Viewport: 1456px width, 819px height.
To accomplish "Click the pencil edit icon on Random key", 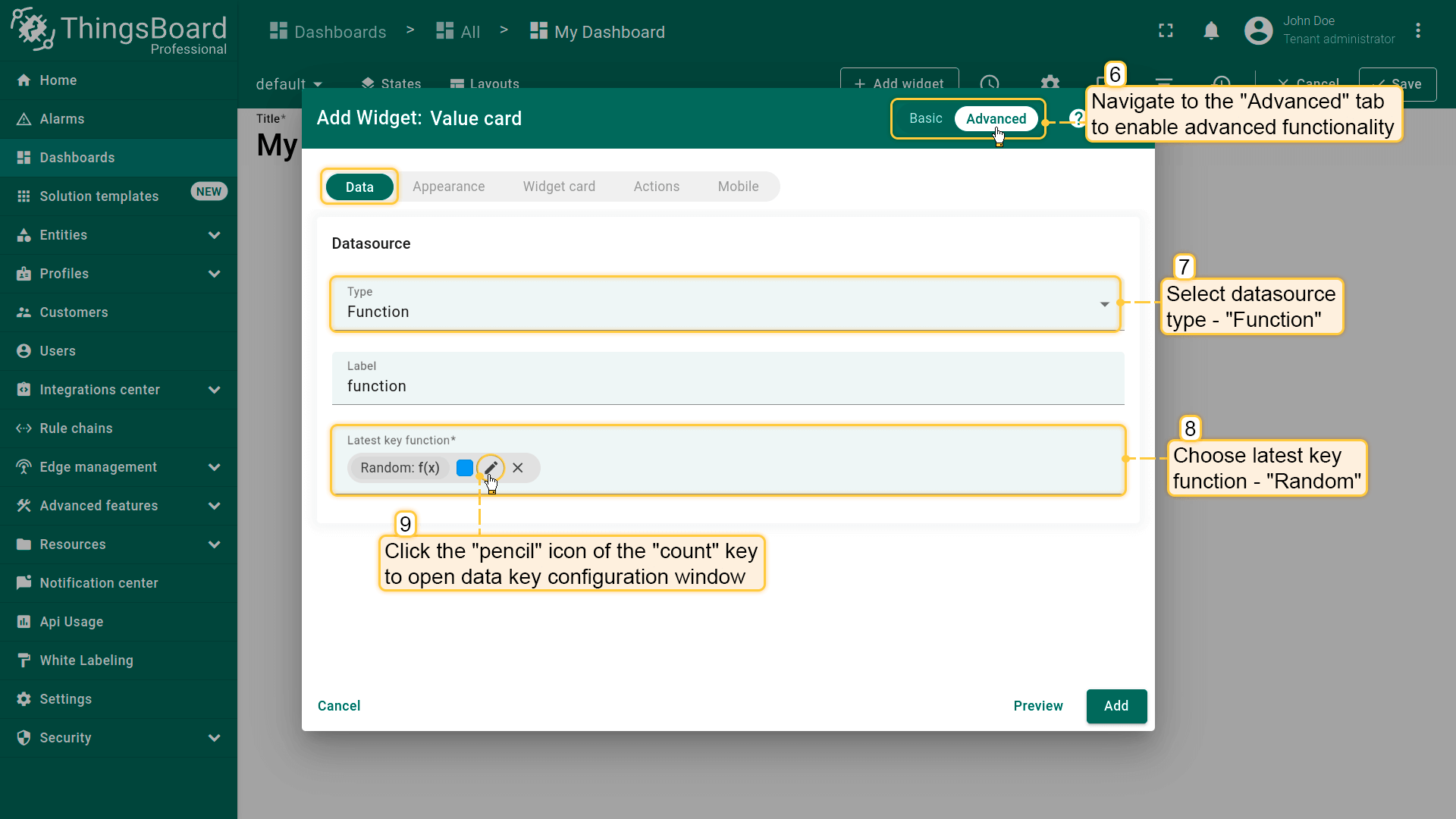I will click(x=491, y=467).
